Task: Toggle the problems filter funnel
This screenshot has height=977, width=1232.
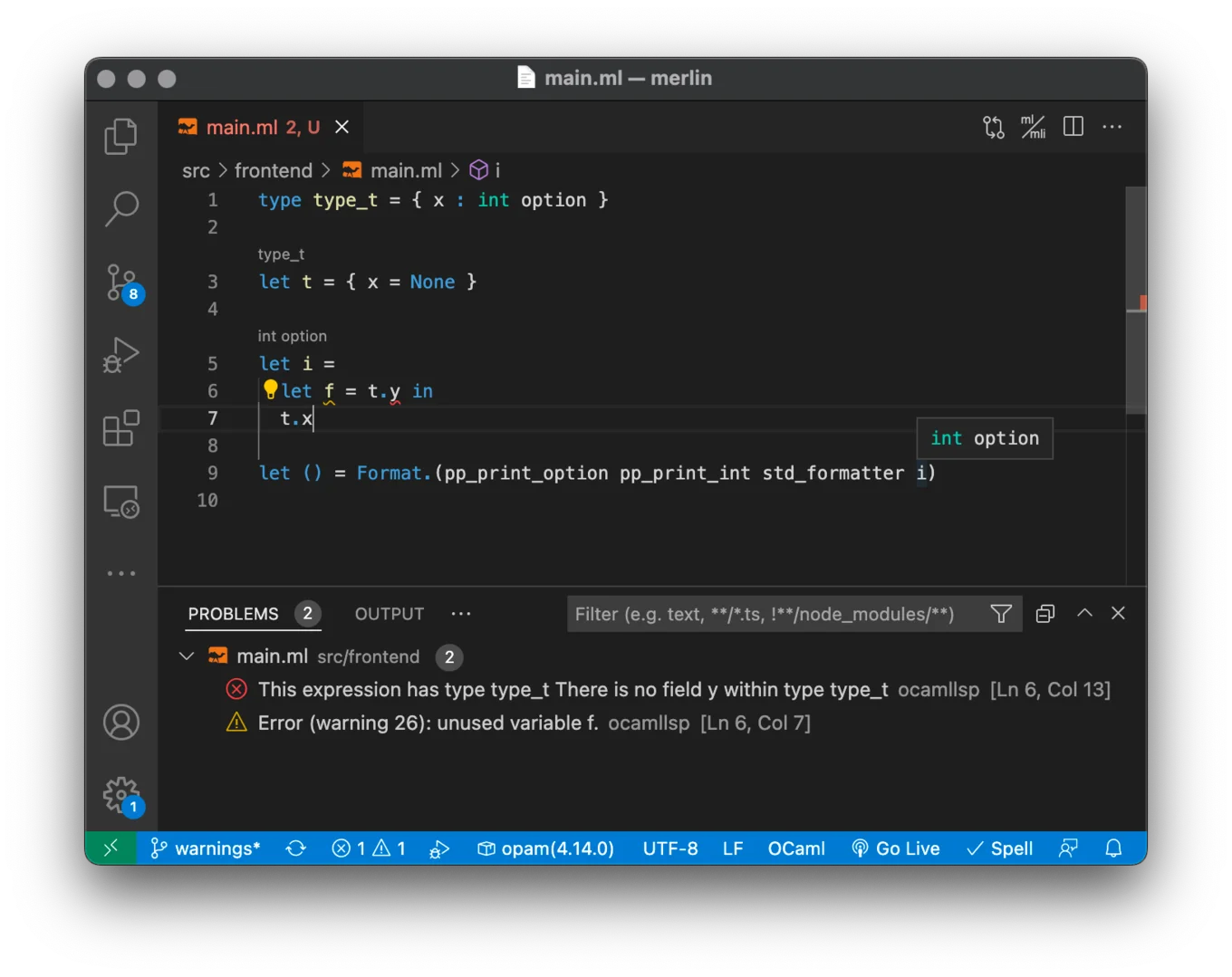Action: tap(1001, 614)
